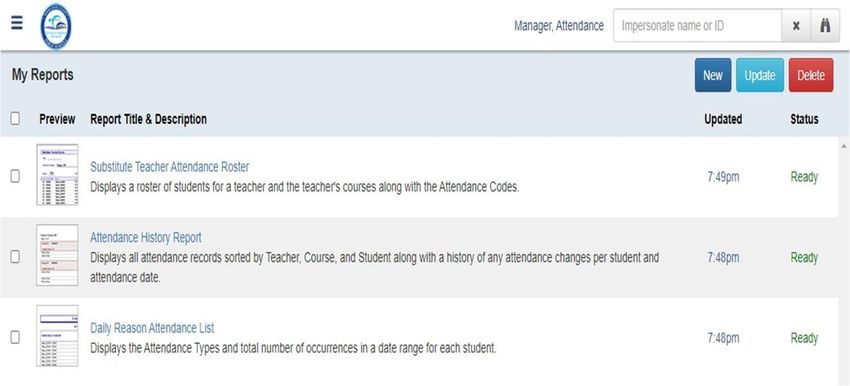Open the Attendance History Report link
This screenshot has width=850, height=386.
(146, 237)
